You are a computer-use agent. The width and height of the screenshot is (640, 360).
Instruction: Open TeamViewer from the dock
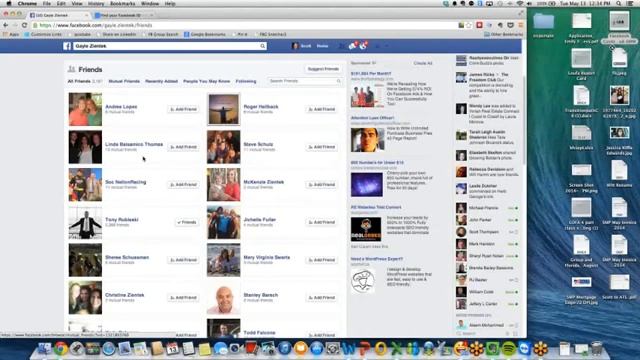tap(524, 349)
